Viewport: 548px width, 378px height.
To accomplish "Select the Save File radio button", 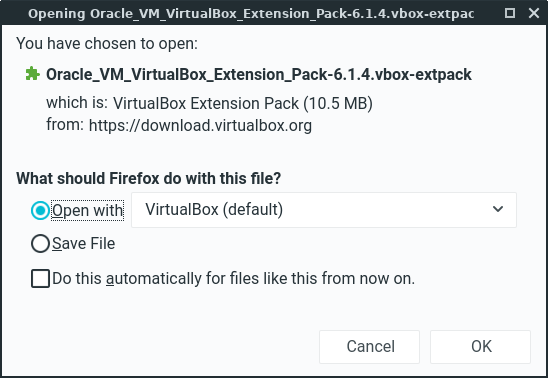I will tap(40, 243).
